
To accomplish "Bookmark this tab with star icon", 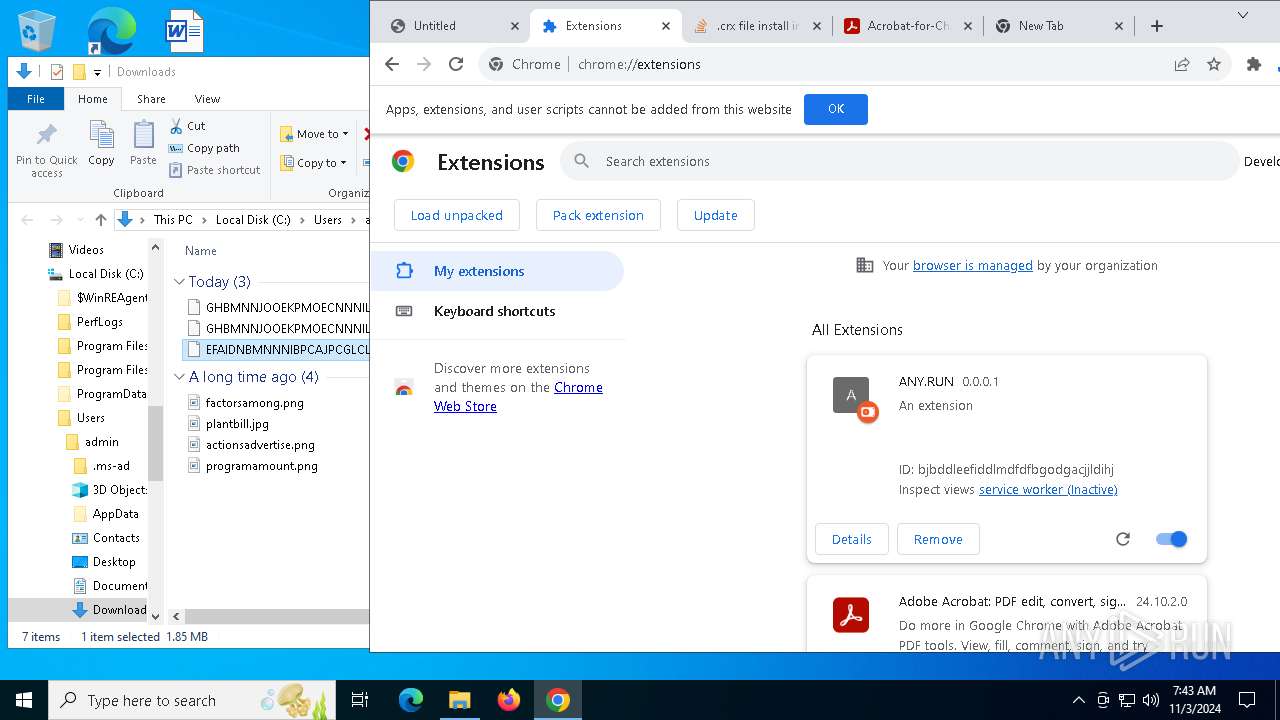I will [1214, 64].
